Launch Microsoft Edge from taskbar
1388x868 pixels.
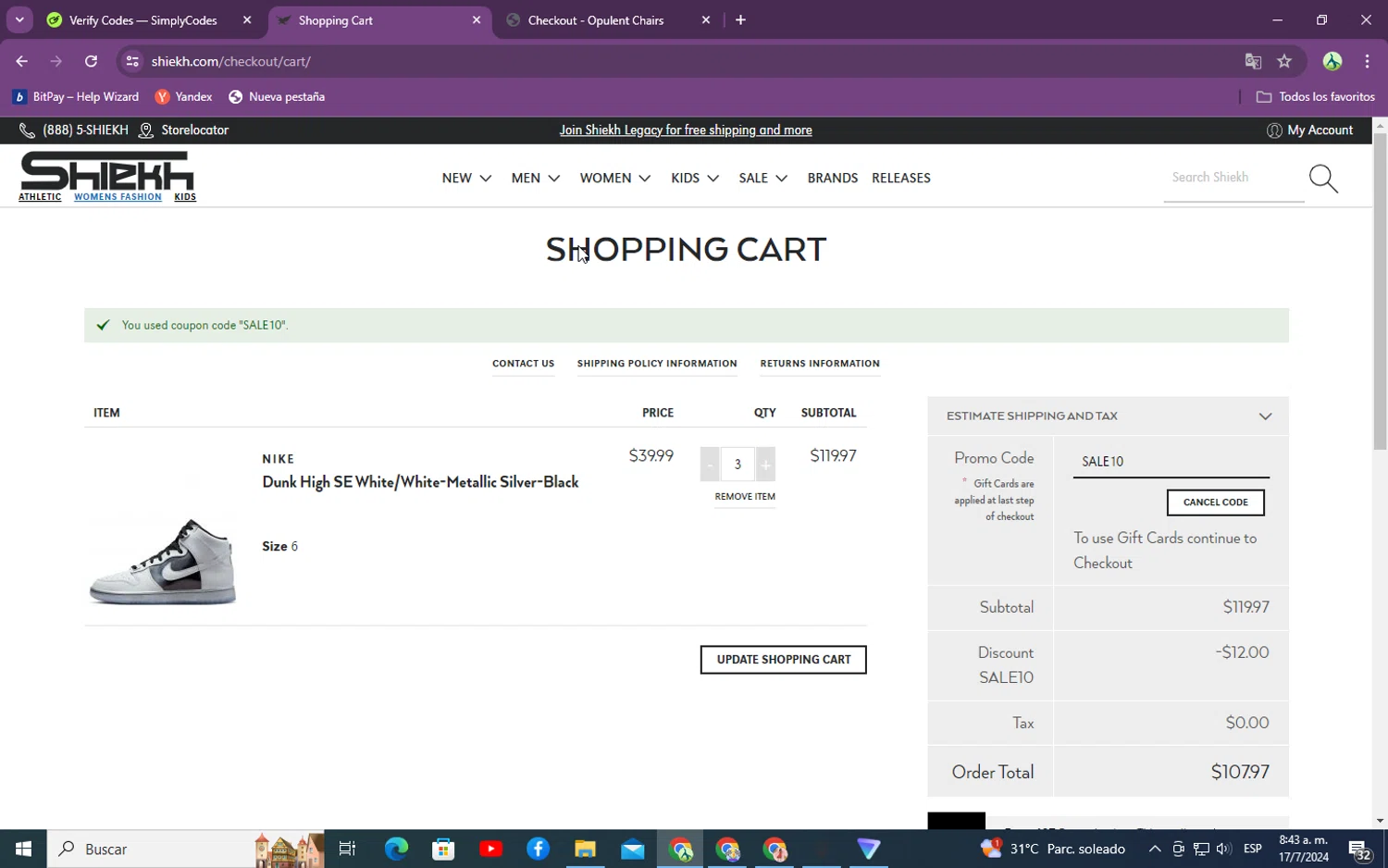pyautogui.click(x=396, y=849)
